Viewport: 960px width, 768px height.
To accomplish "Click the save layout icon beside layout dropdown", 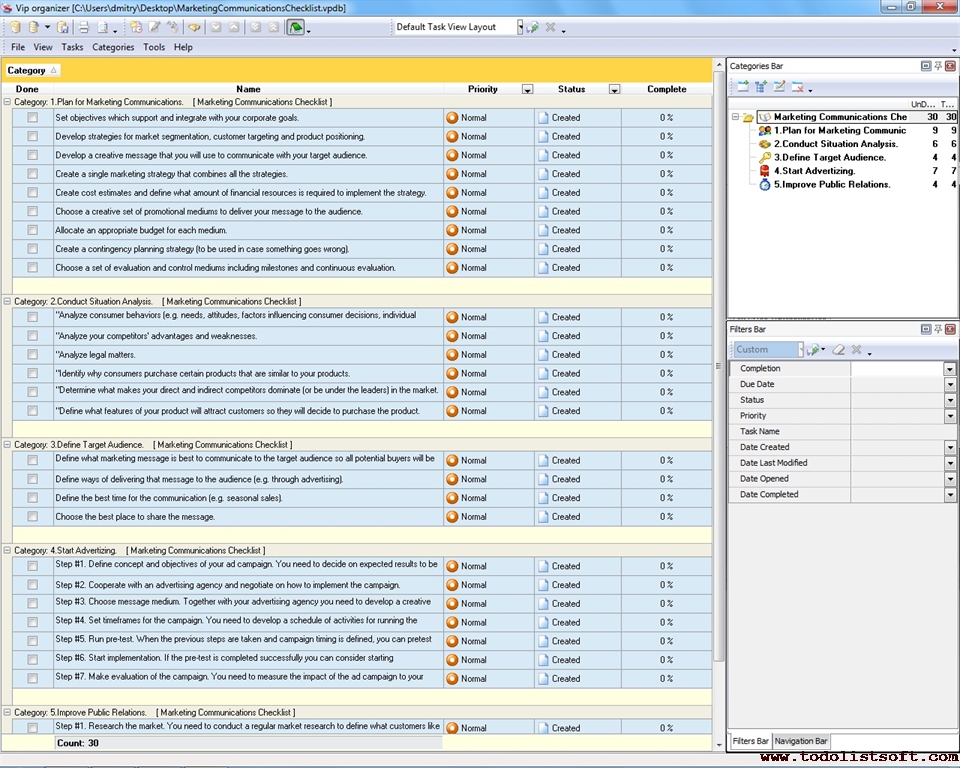I will click(x=532, y=27).
